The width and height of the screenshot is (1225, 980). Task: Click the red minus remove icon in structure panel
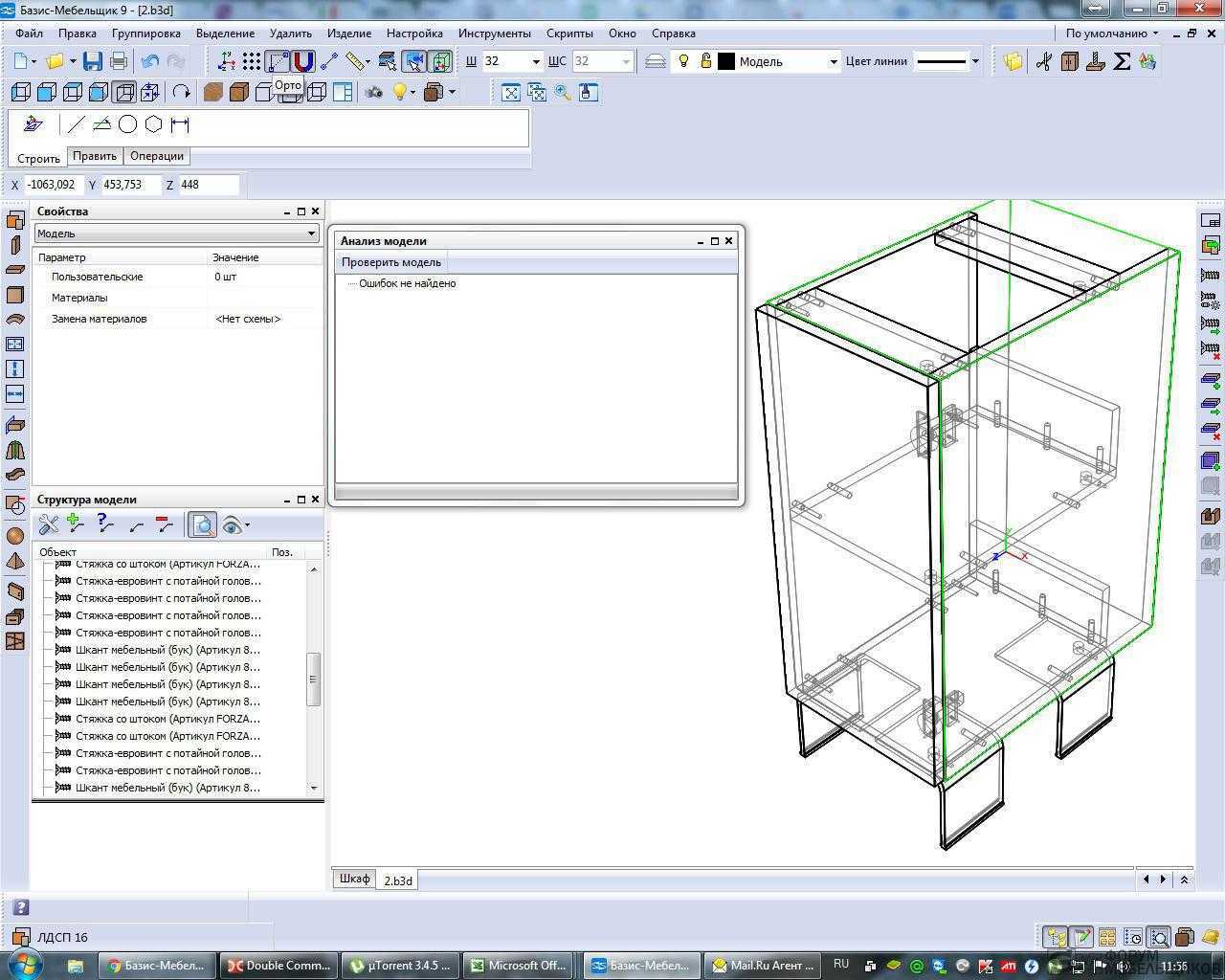[165, 524]
